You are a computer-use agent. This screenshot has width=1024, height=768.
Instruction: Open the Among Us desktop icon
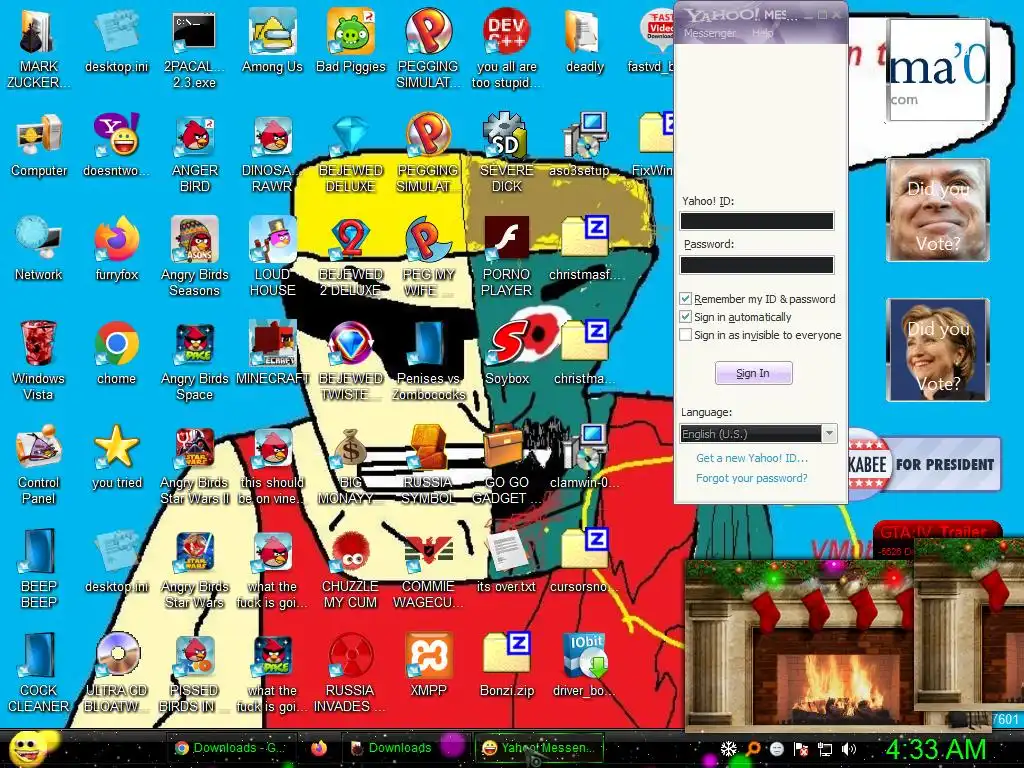pos(272,39)
